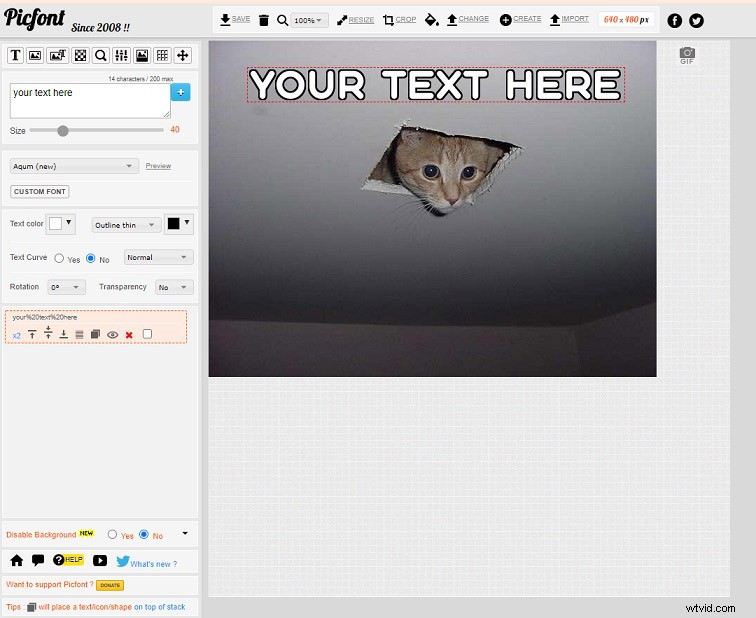Image resolution: width=756 pixels, height=618 pixels.
Task: Click the paint bucket fill icon
Action: (x=432, y=20)
